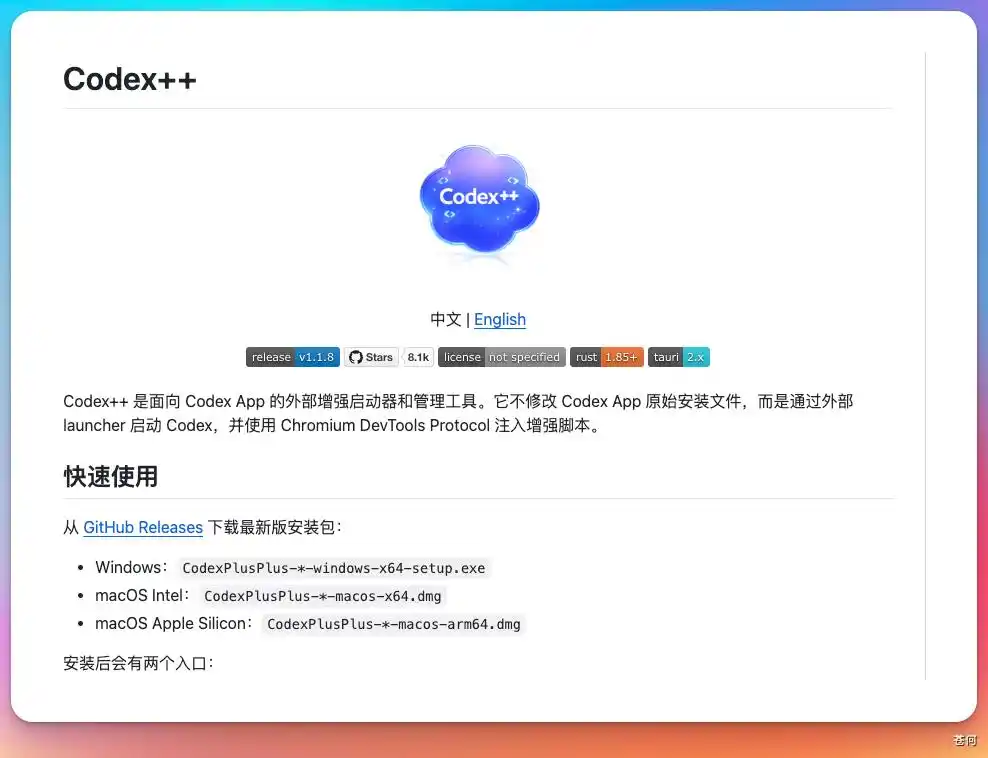Click the GitHub Stars badge
The width and height of the screenshot is (988, 758).
click(x=371, y=357)
